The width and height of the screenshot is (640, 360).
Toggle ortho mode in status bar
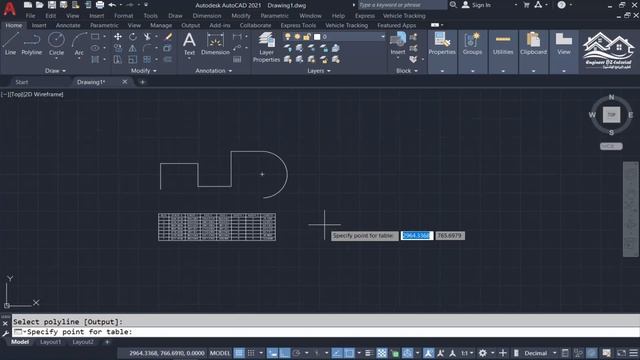click(284, 353)
